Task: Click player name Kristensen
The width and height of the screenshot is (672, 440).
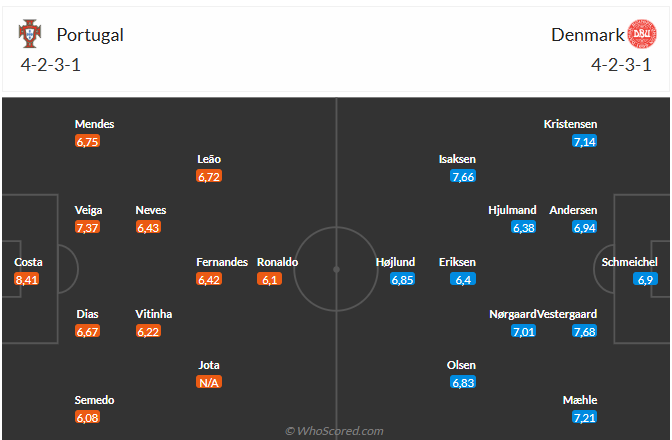Action: coord(570,124)
